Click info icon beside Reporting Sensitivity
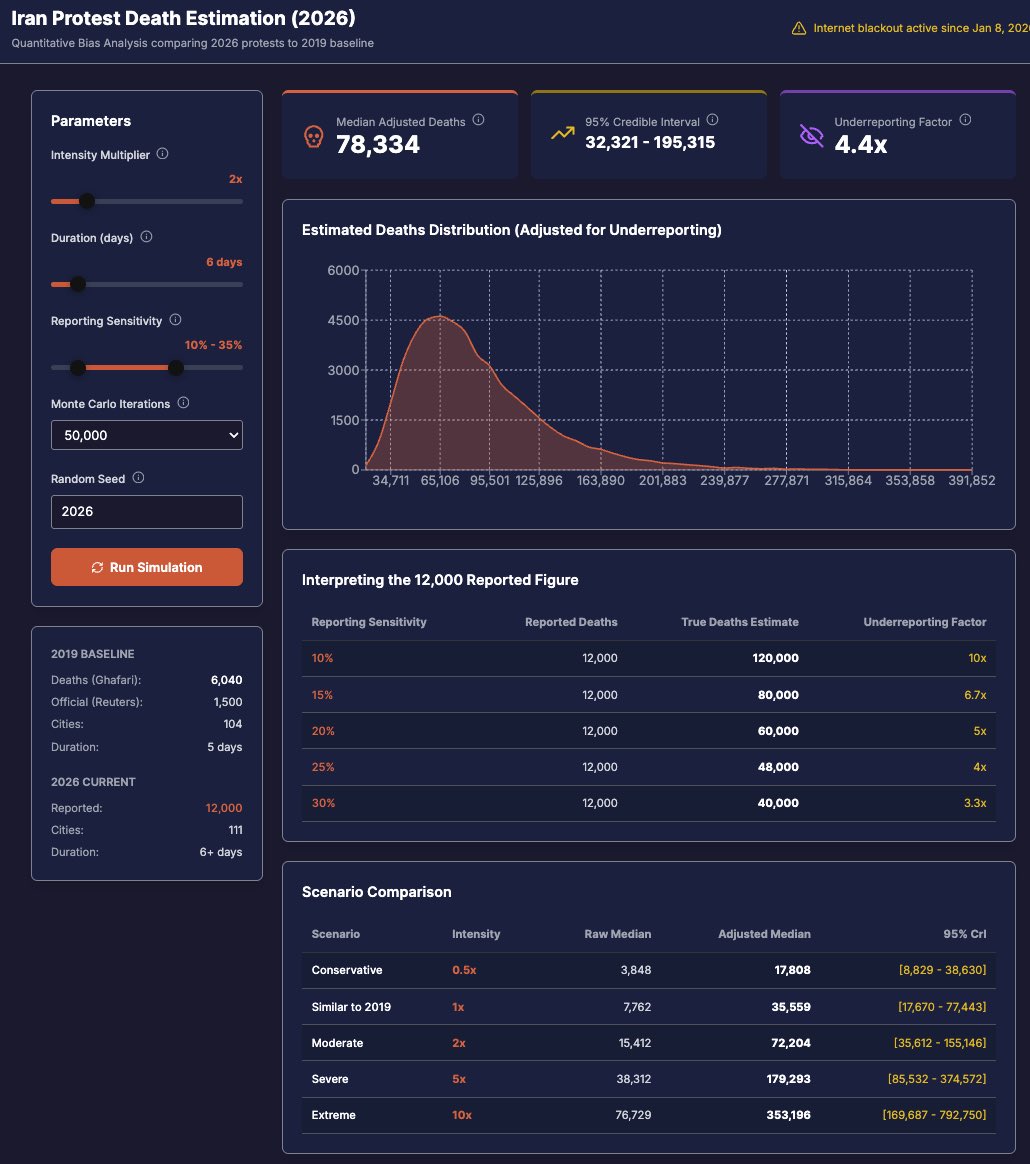The width and height of the screenshot is (1030, 1164). (175, 320)
